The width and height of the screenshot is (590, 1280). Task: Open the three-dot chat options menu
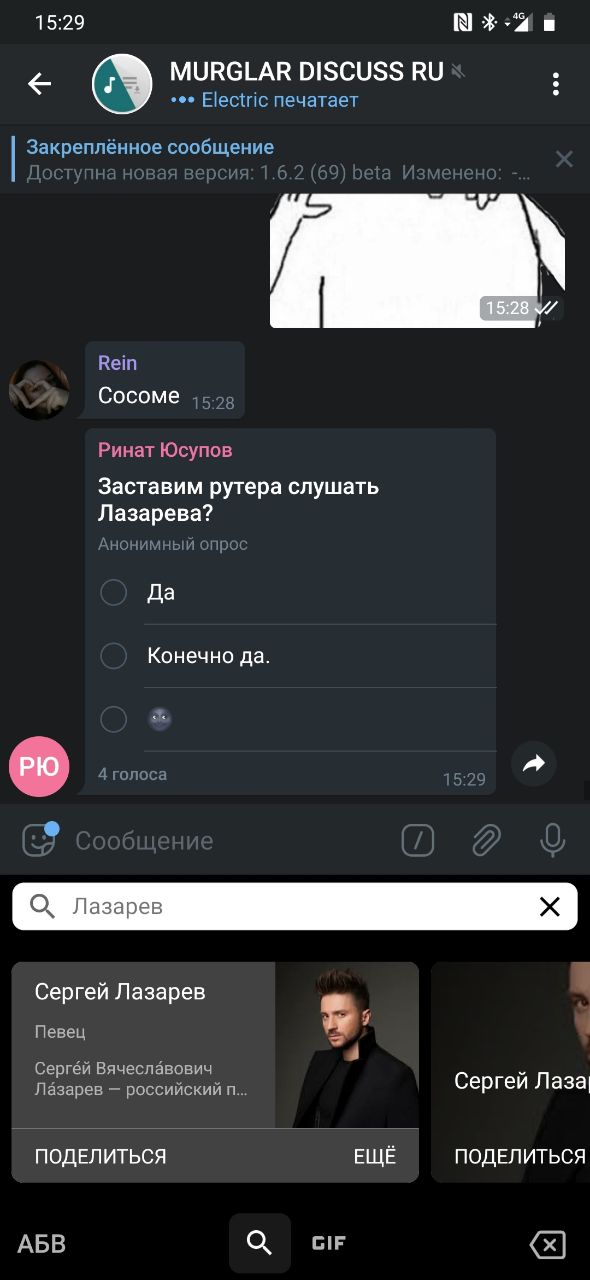pyautogui.click(x=556, y=84)
